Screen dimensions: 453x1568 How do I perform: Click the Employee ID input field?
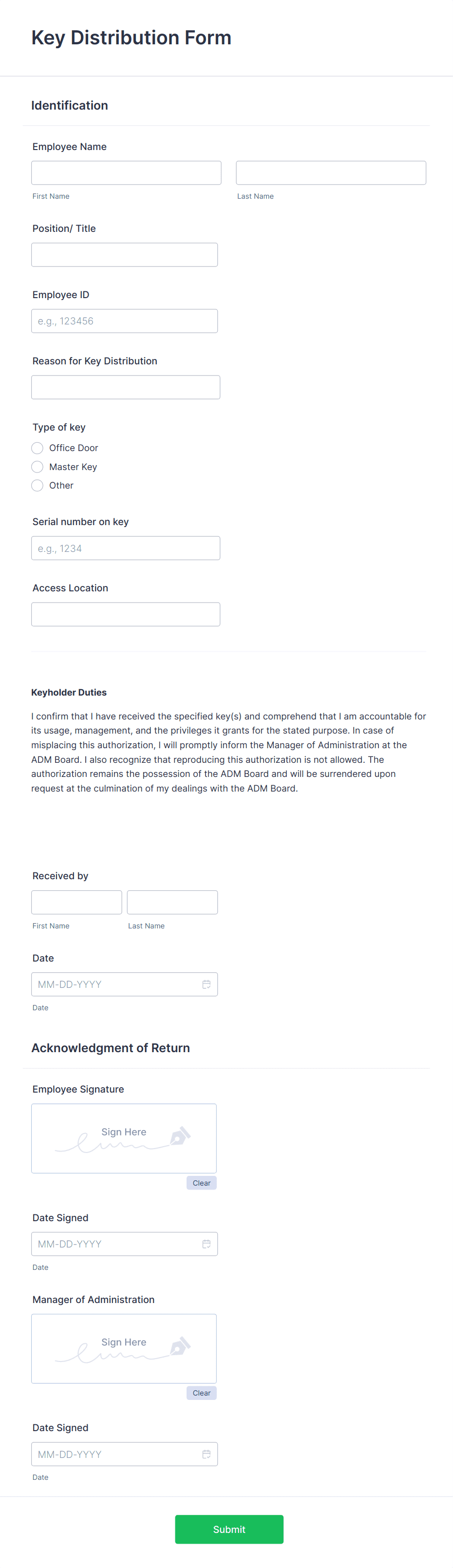tap(124, 321)
